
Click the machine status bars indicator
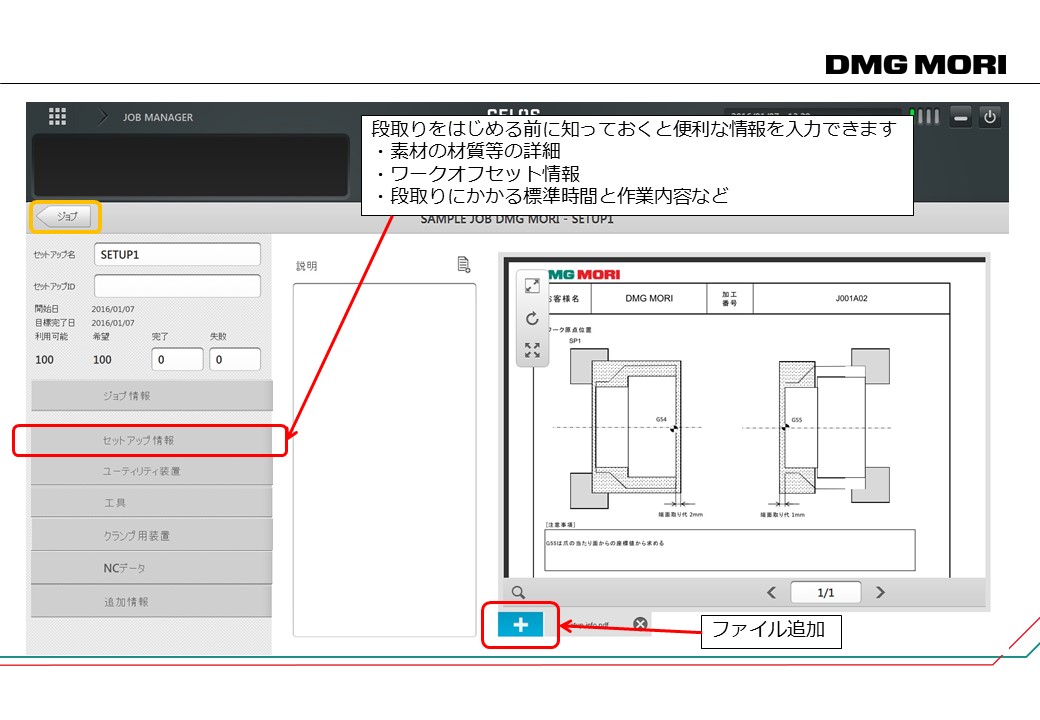(925, 117)
